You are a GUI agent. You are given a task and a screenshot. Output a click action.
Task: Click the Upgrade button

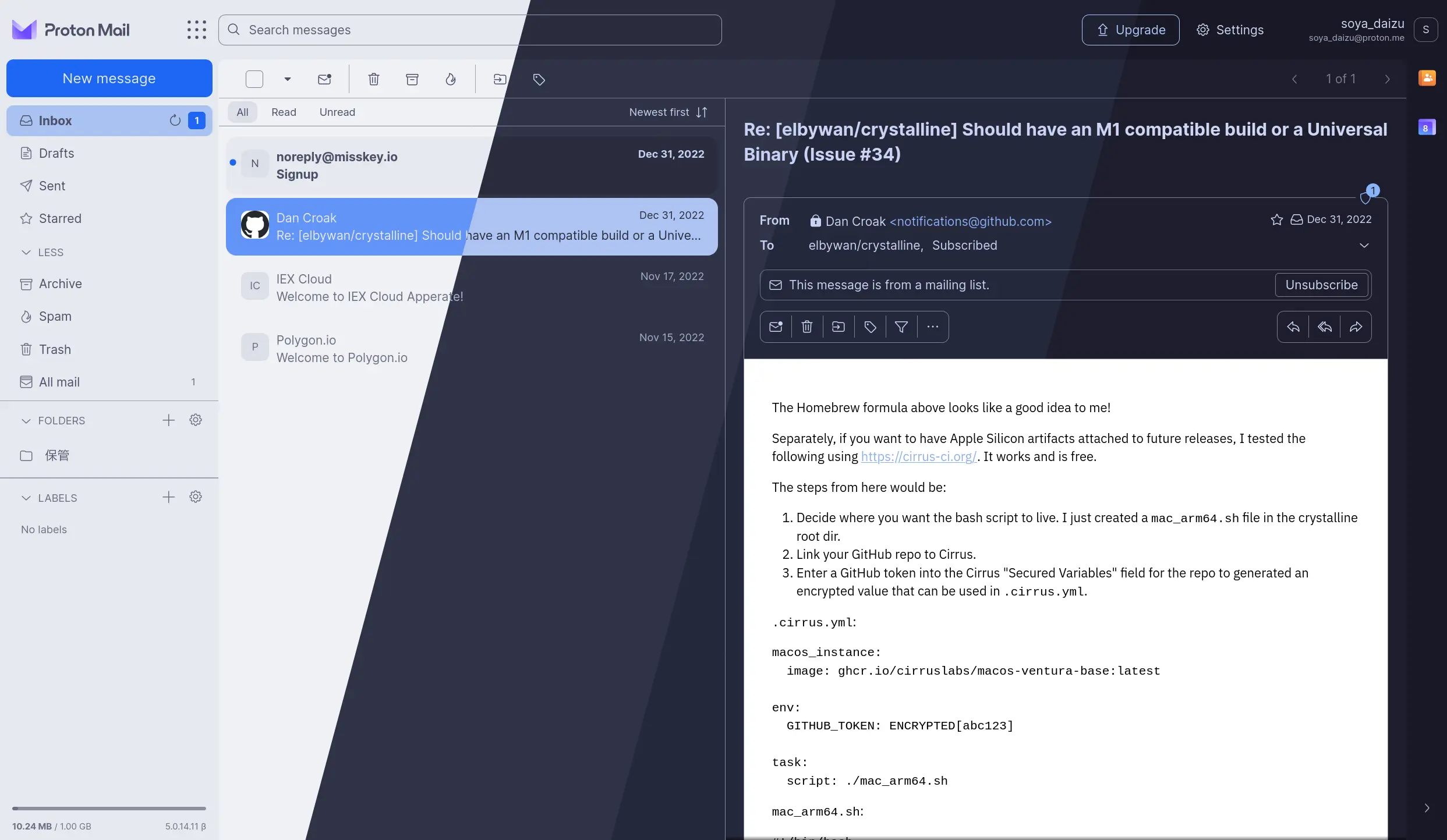(1130, 30)
